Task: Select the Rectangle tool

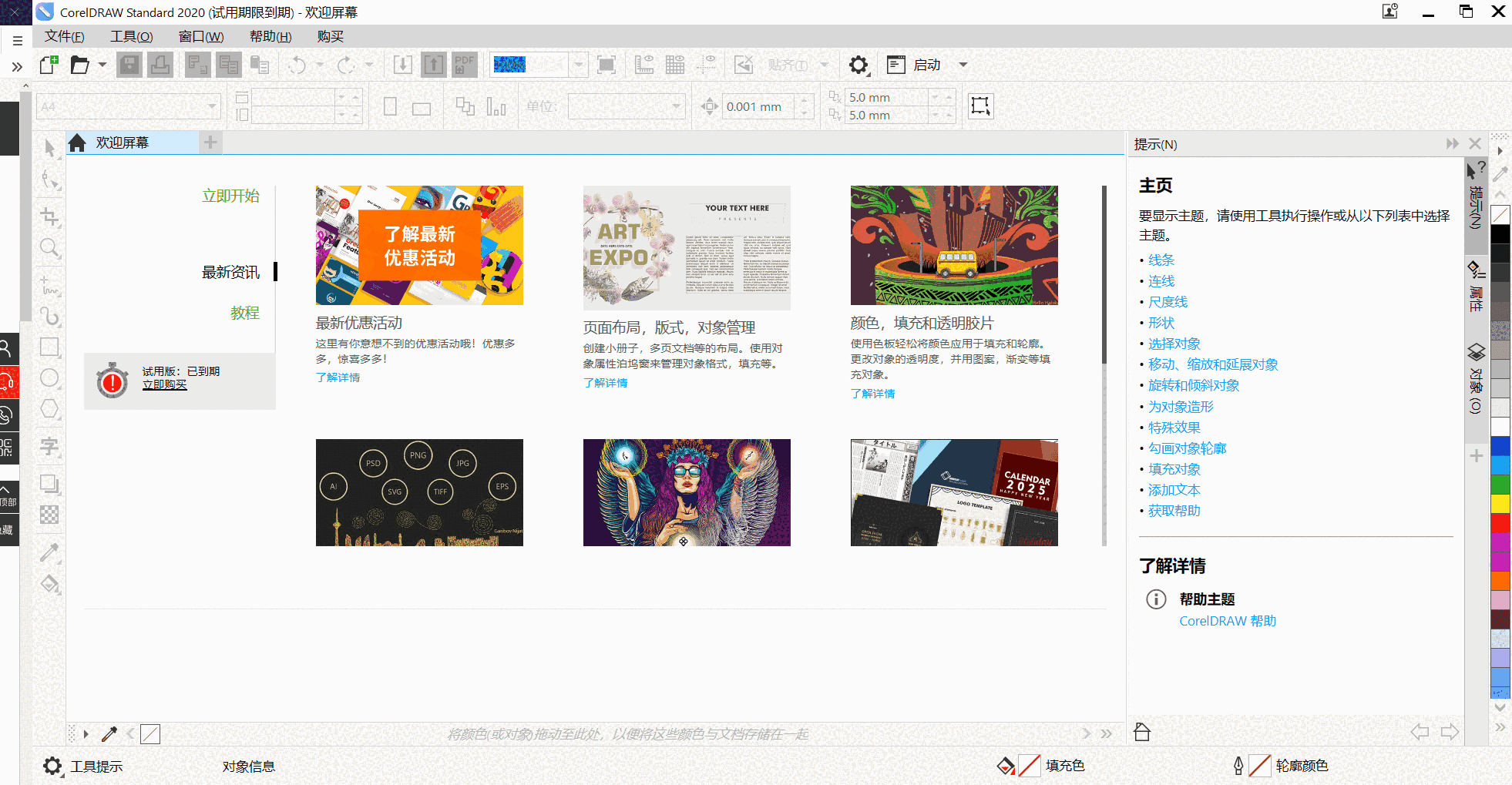Action: coord(49,348)
